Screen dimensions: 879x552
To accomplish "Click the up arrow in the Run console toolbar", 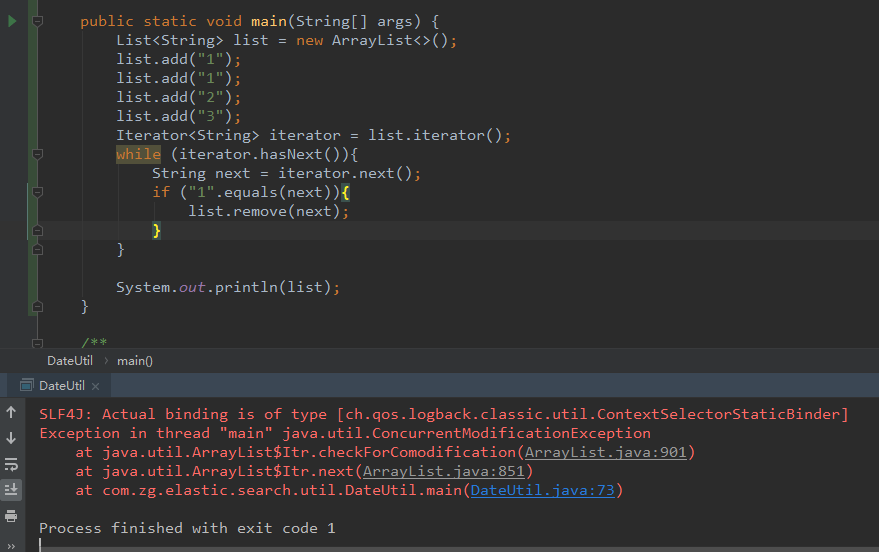I will [x=11, y=412].
